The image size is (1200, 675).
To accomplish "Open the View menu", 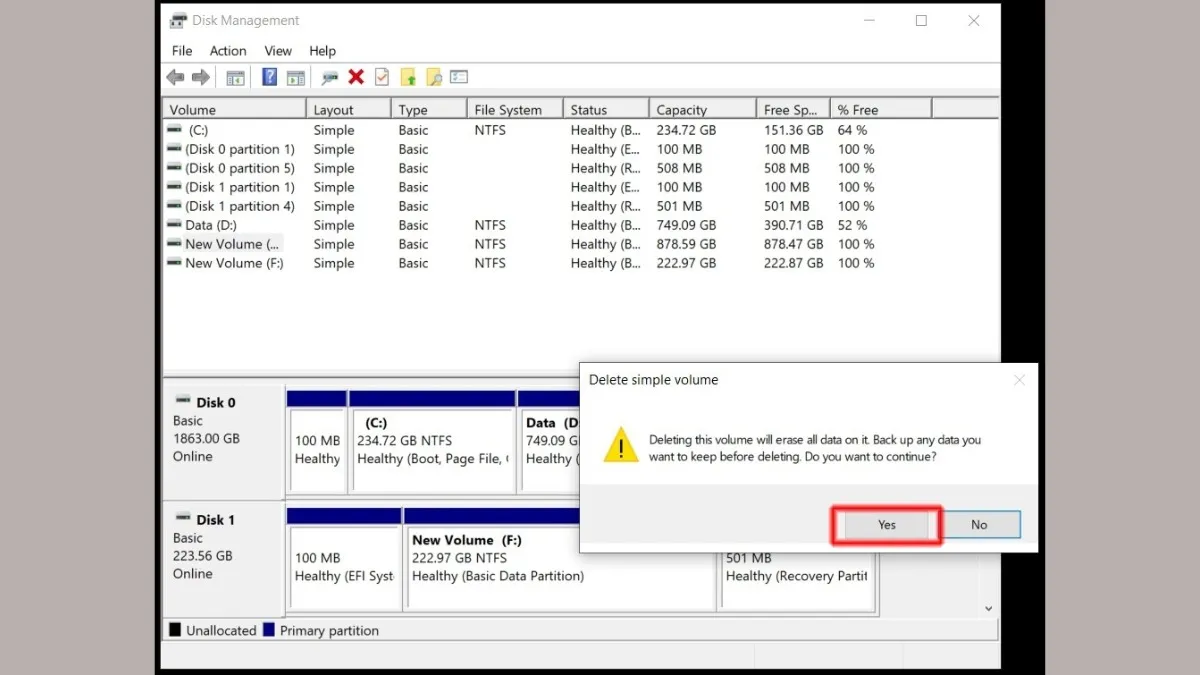I will point(278,51).
